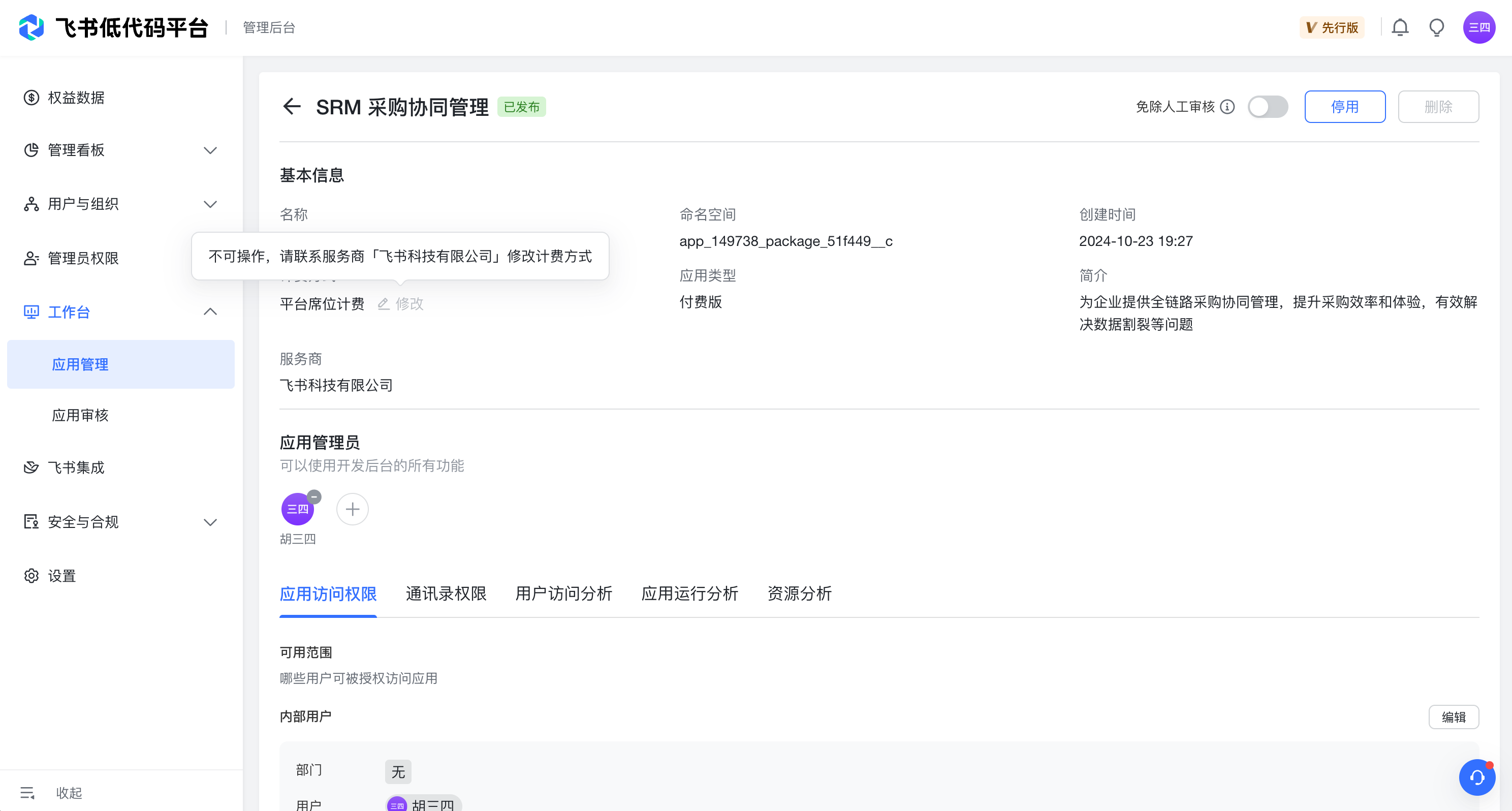This screenshot has height=811, width=1512.
Task: Go back with the left arrow
Action: (292, 107)
